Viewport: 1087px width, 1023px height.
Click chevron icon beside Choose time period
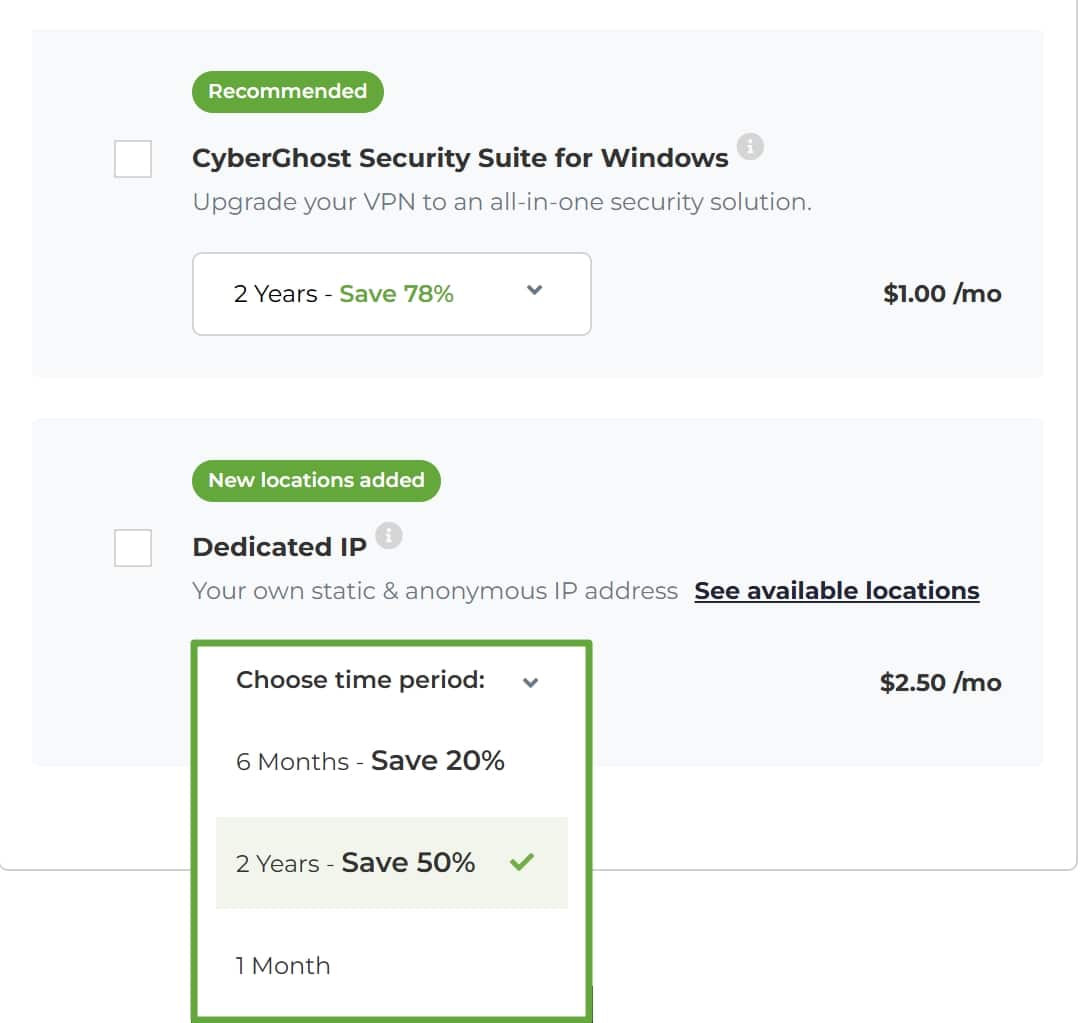[530, 682]
